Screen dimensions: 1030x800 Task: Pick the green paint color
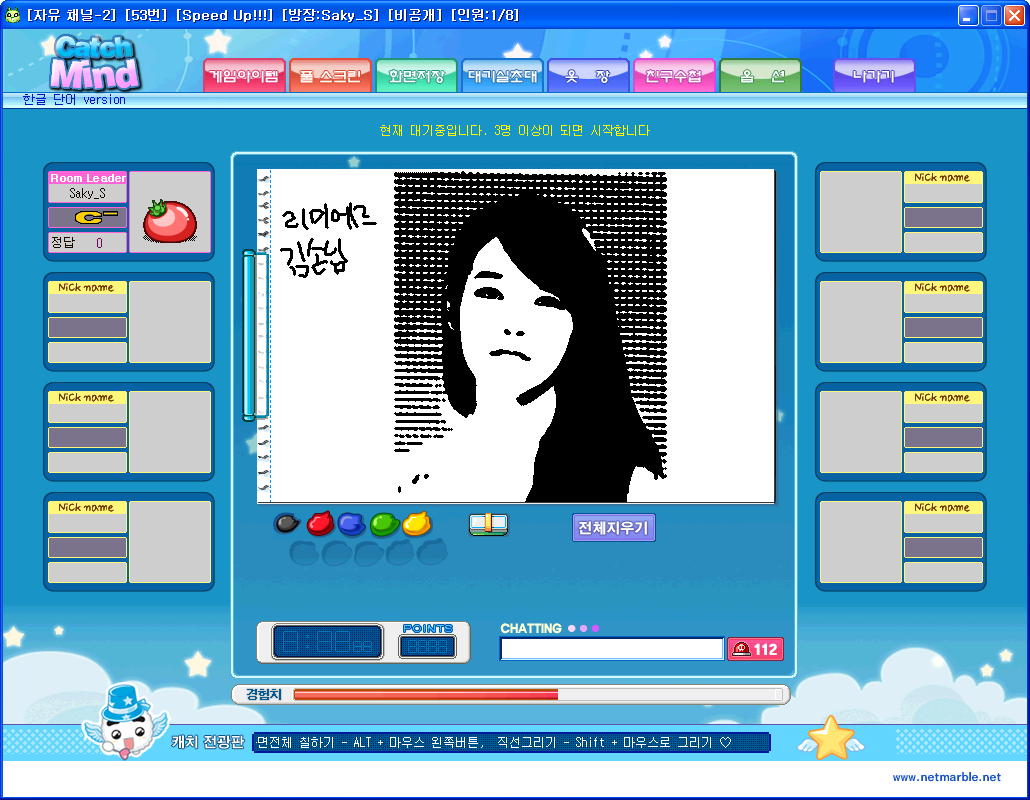coord(384,523)
